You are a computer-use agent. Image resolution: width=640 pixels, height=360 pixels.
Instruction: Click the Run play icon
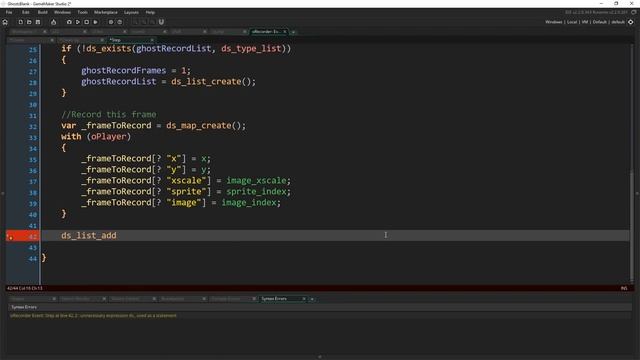point(78,22)
